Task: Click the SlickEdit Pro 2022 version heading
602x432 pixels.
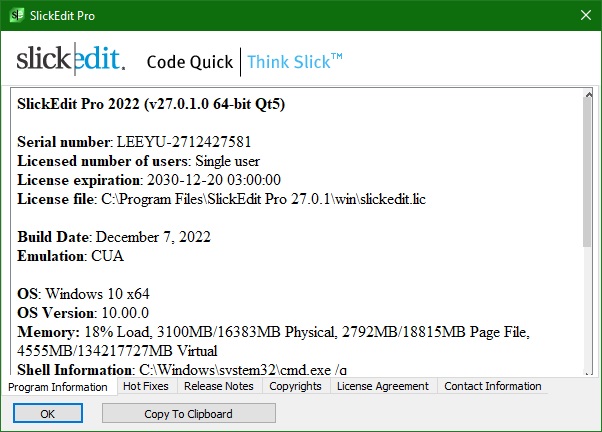Action: (x=151, y=104)
